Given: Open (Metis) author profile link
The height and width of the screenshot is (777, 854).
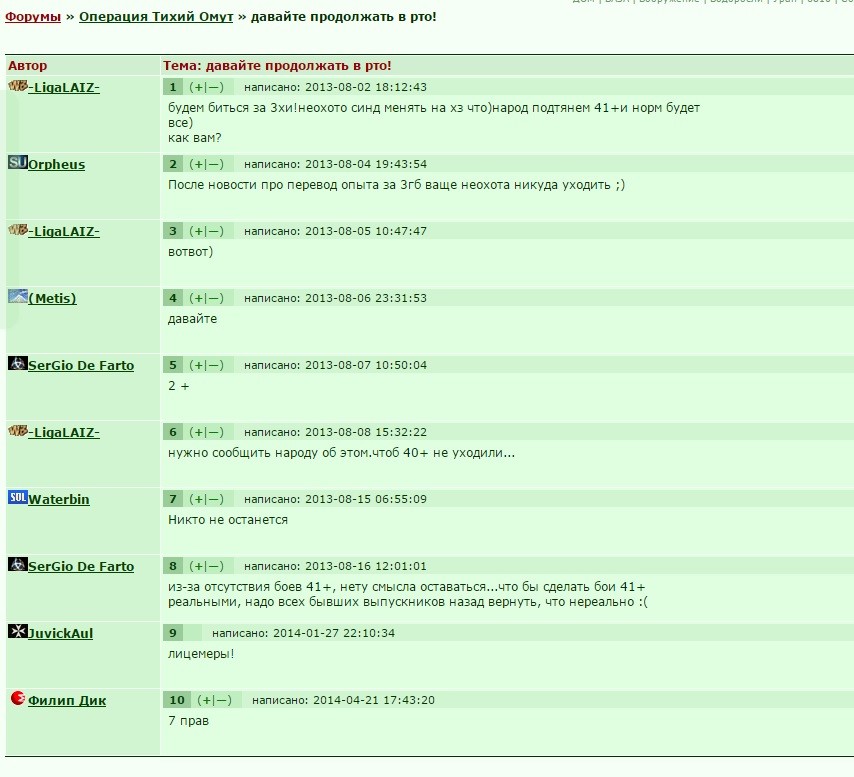Looking at the screenshot, I should point(52,298).
